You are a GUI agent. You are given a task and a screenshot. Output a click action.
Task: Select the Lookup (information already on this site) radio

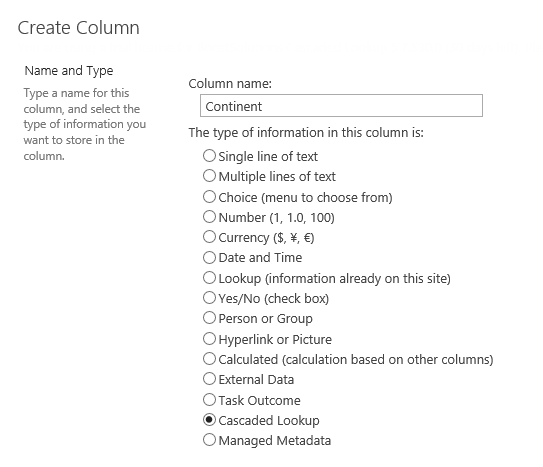point(209,278)
